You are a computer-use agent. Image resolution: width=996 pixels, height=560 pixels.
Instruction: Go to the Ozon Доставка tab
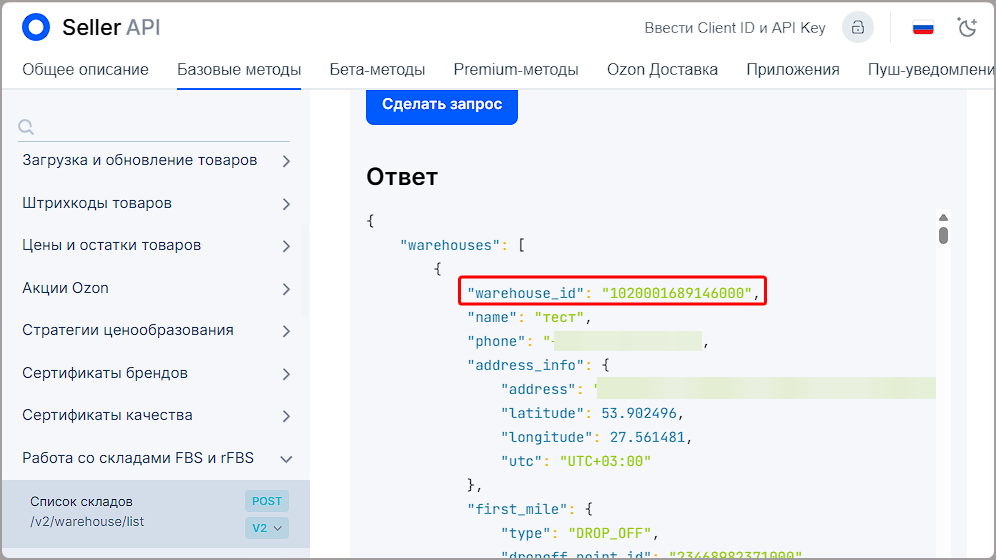[662, 70]
